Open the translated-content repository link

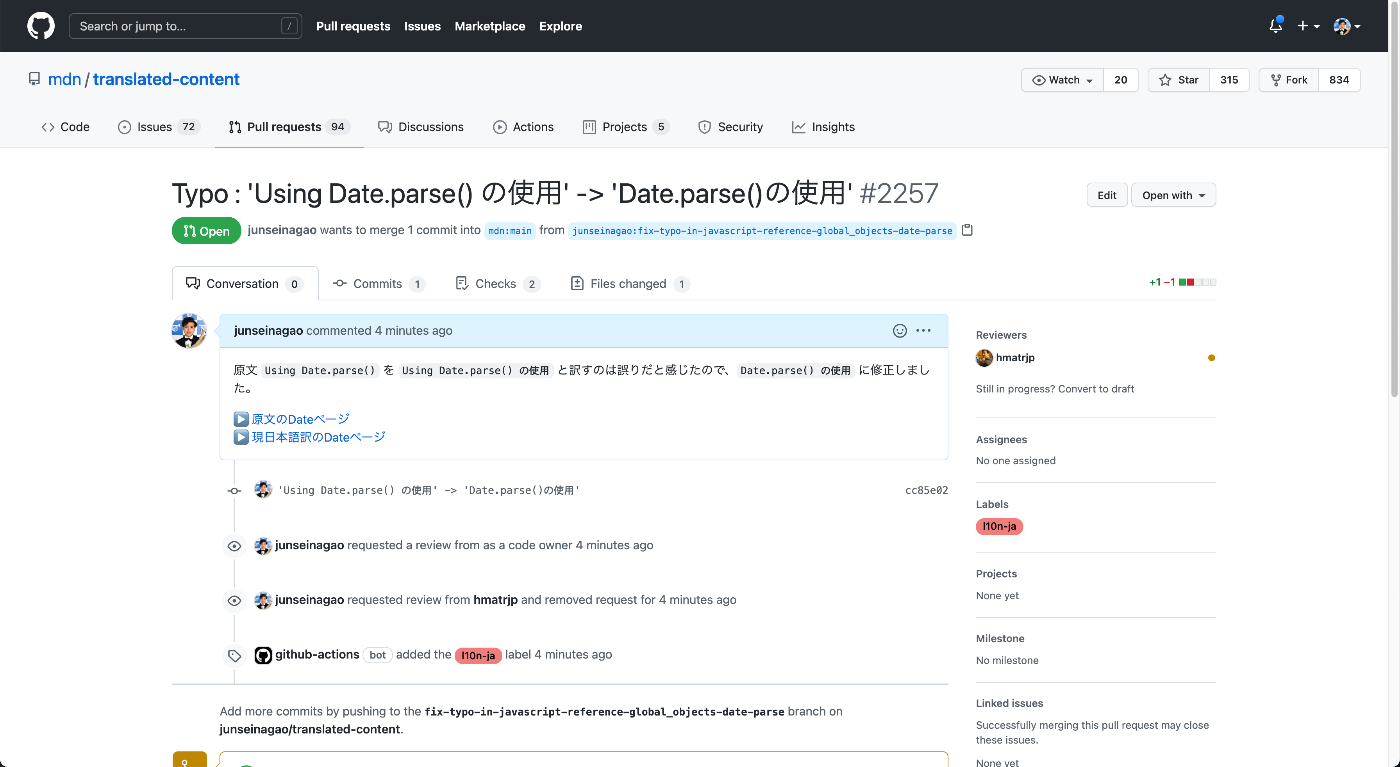pos(166,79)
